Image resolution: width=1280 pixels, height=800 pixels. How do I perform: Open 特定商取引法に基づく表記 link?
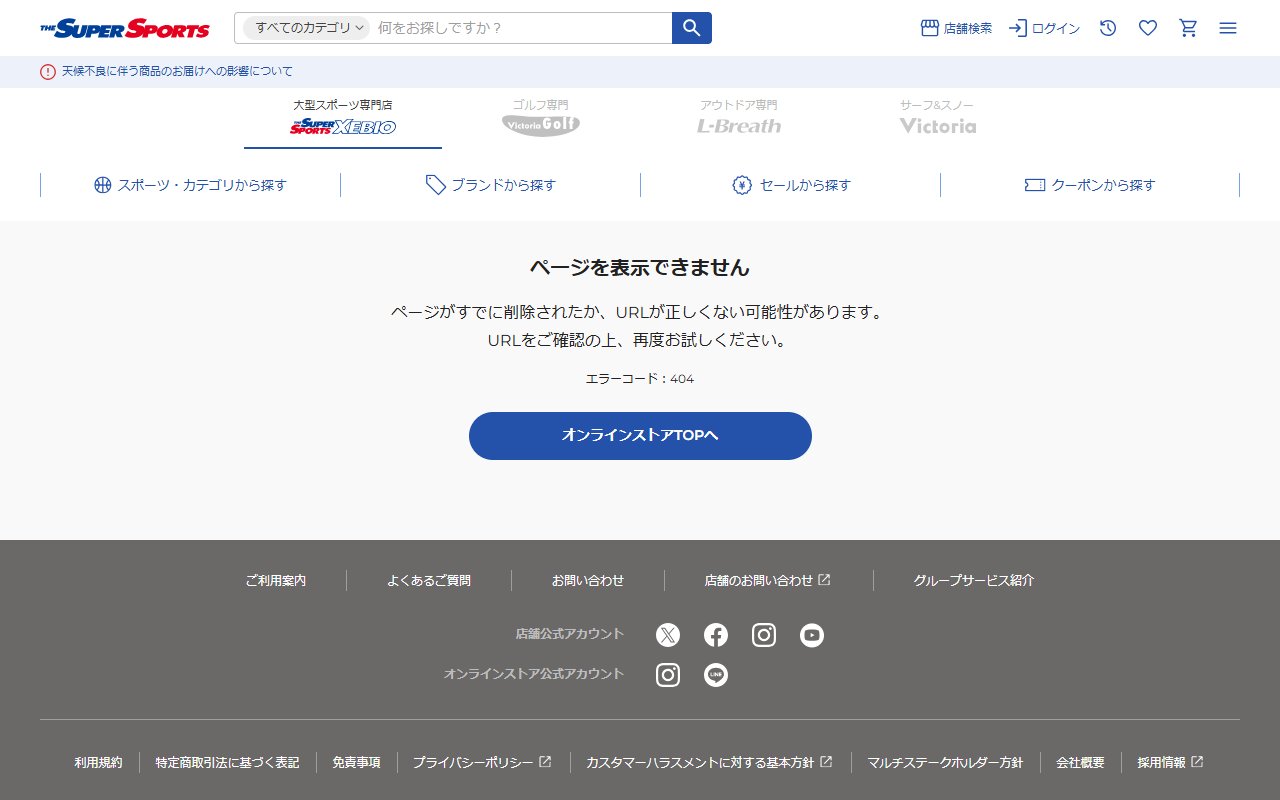pos(227,762)
